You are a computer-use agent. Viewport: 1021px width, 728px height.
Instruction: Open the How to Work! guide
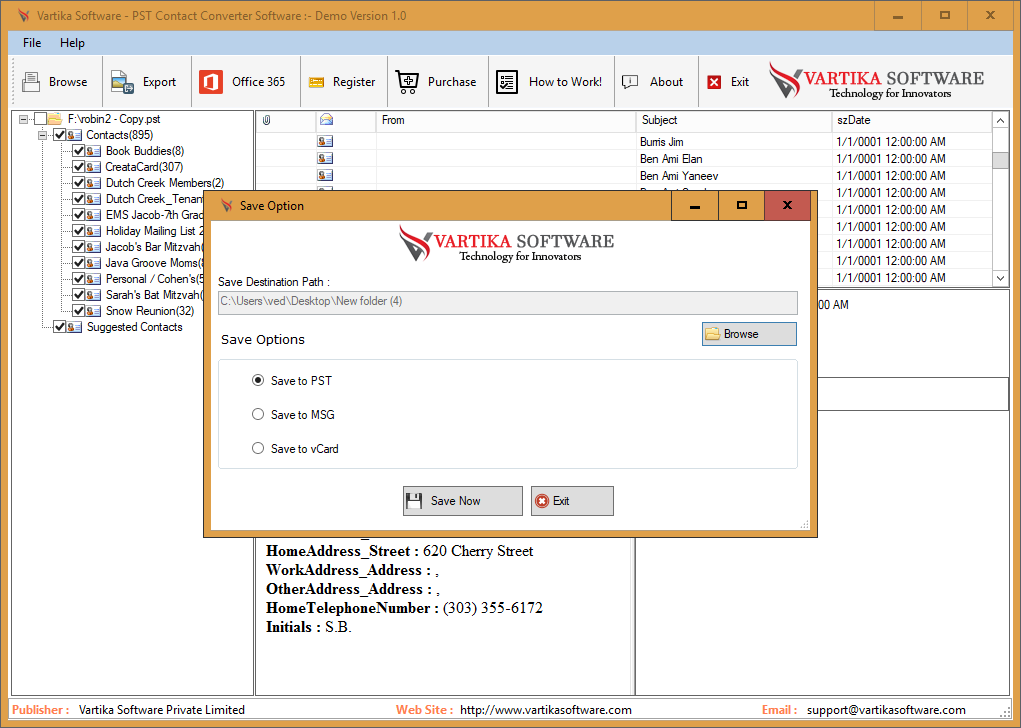[549, 82]
